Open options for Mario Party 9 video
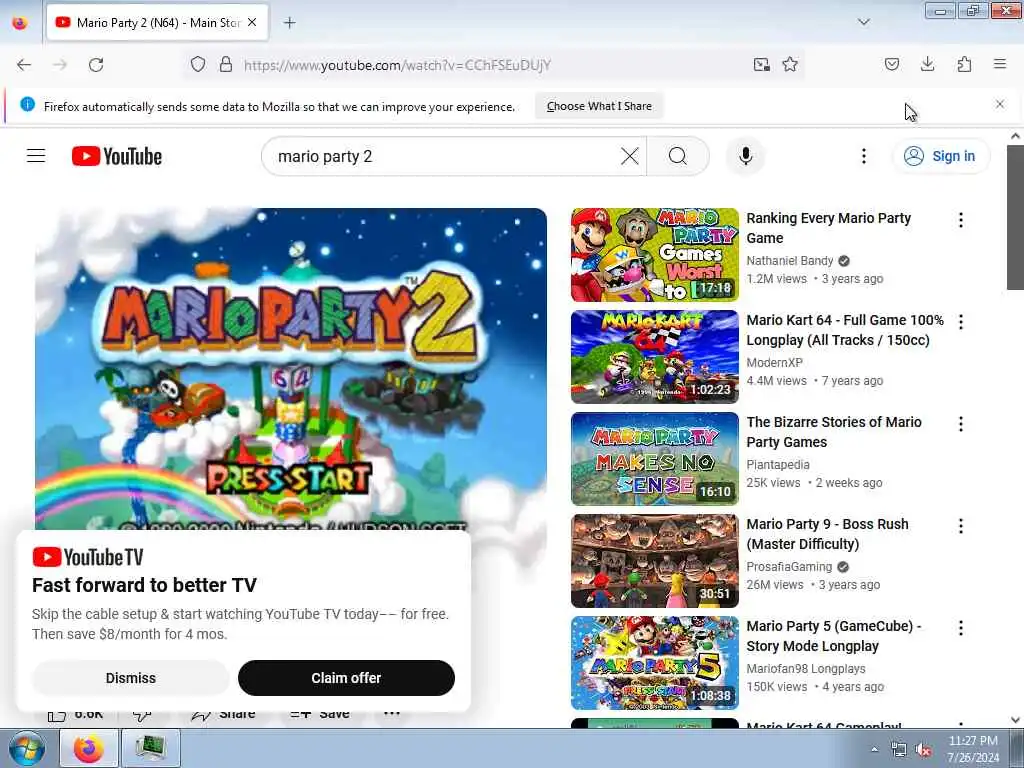 961,526
